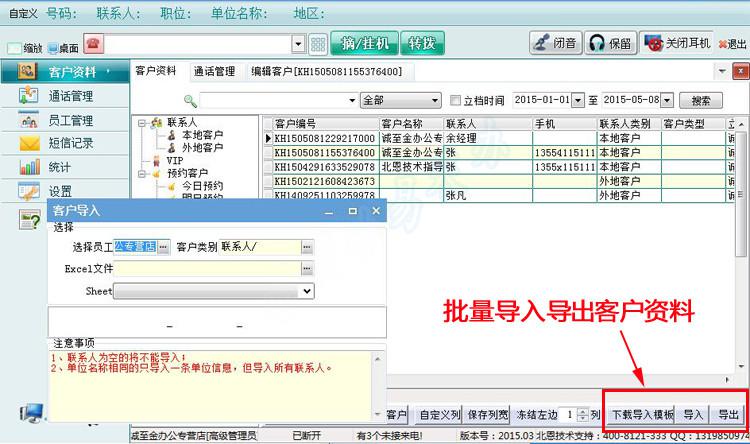Image resolution: width=750 pixels, height=444 pixels.
Task: Click the 下载导入模板 button
Action: pos(642,414)
